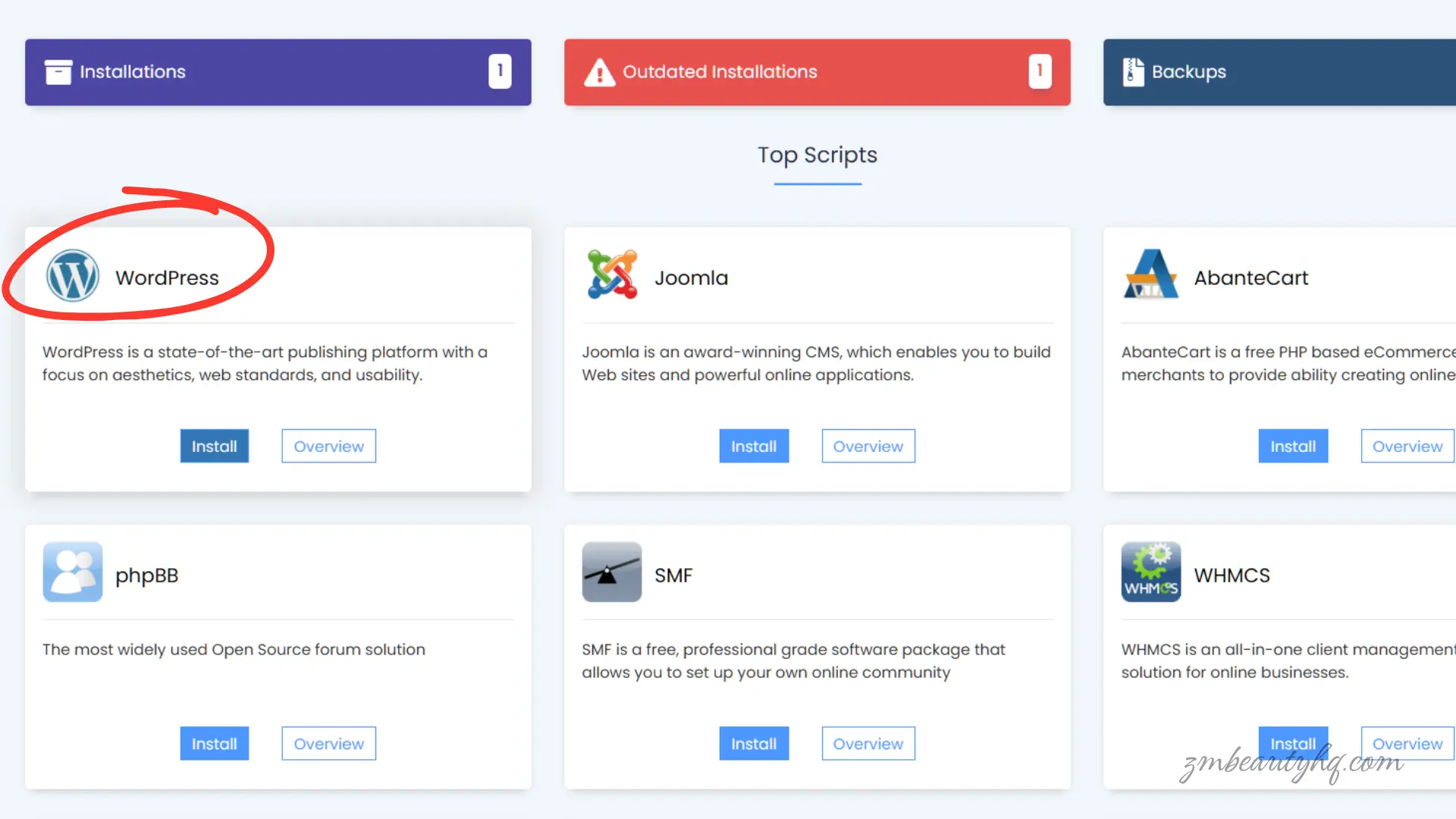Install SMF
The image size is (1456, 819).
pos(754,743)
